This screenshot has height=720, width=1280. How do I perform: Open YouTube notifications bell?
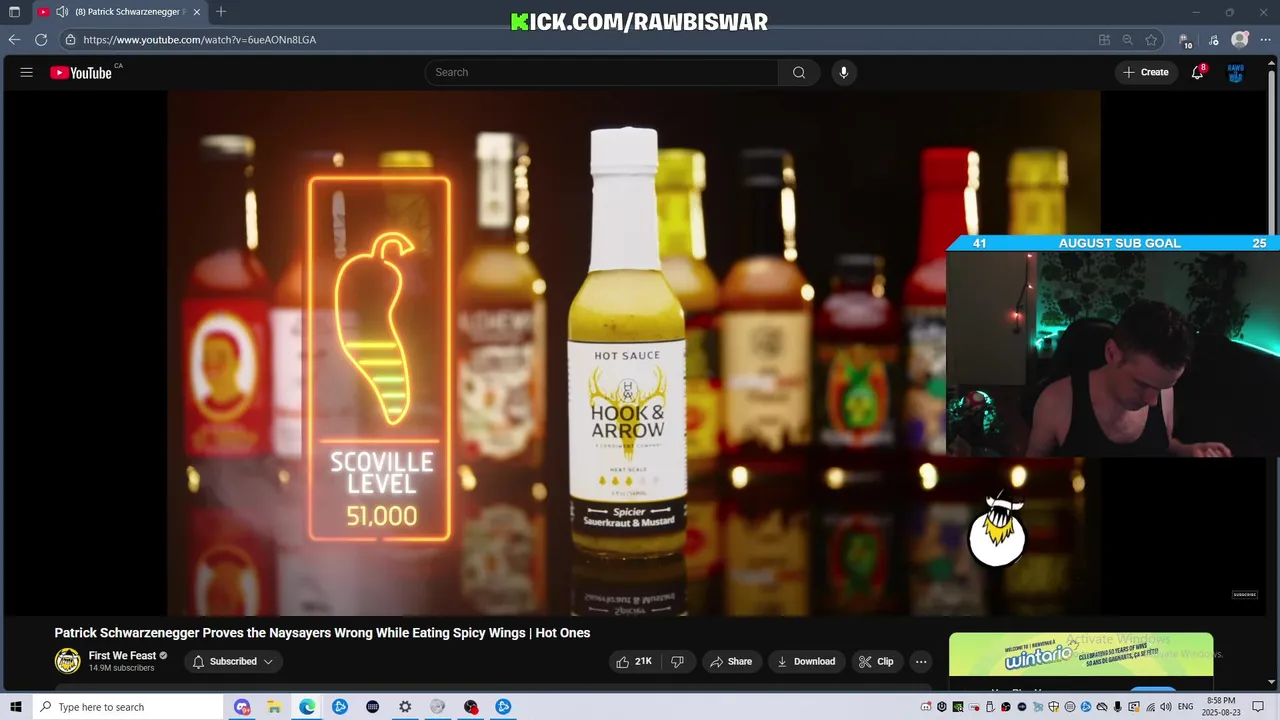coord(1197,72)
